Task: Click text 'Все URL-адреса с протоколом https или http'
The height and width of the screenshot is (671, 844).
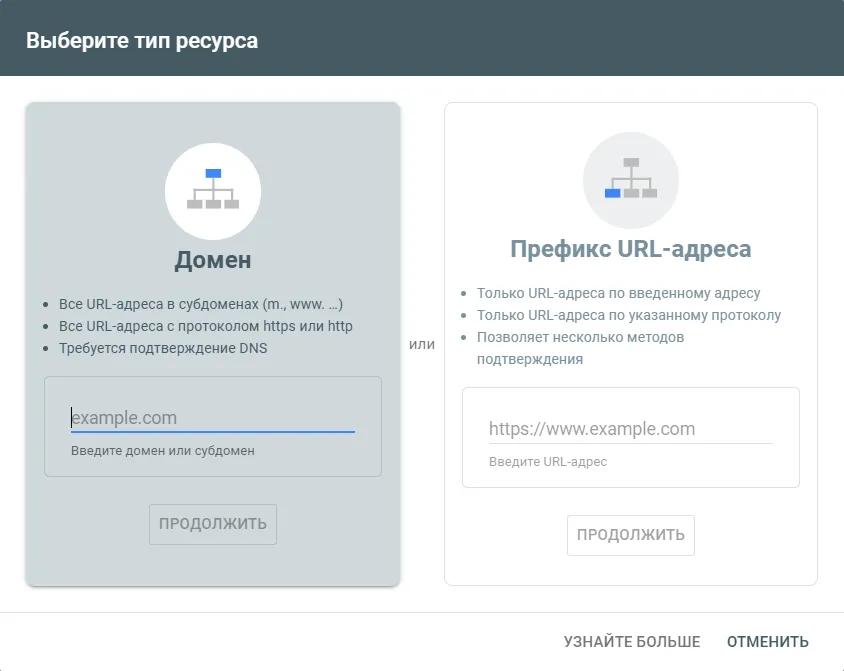Action: click(x=206, y=326)
